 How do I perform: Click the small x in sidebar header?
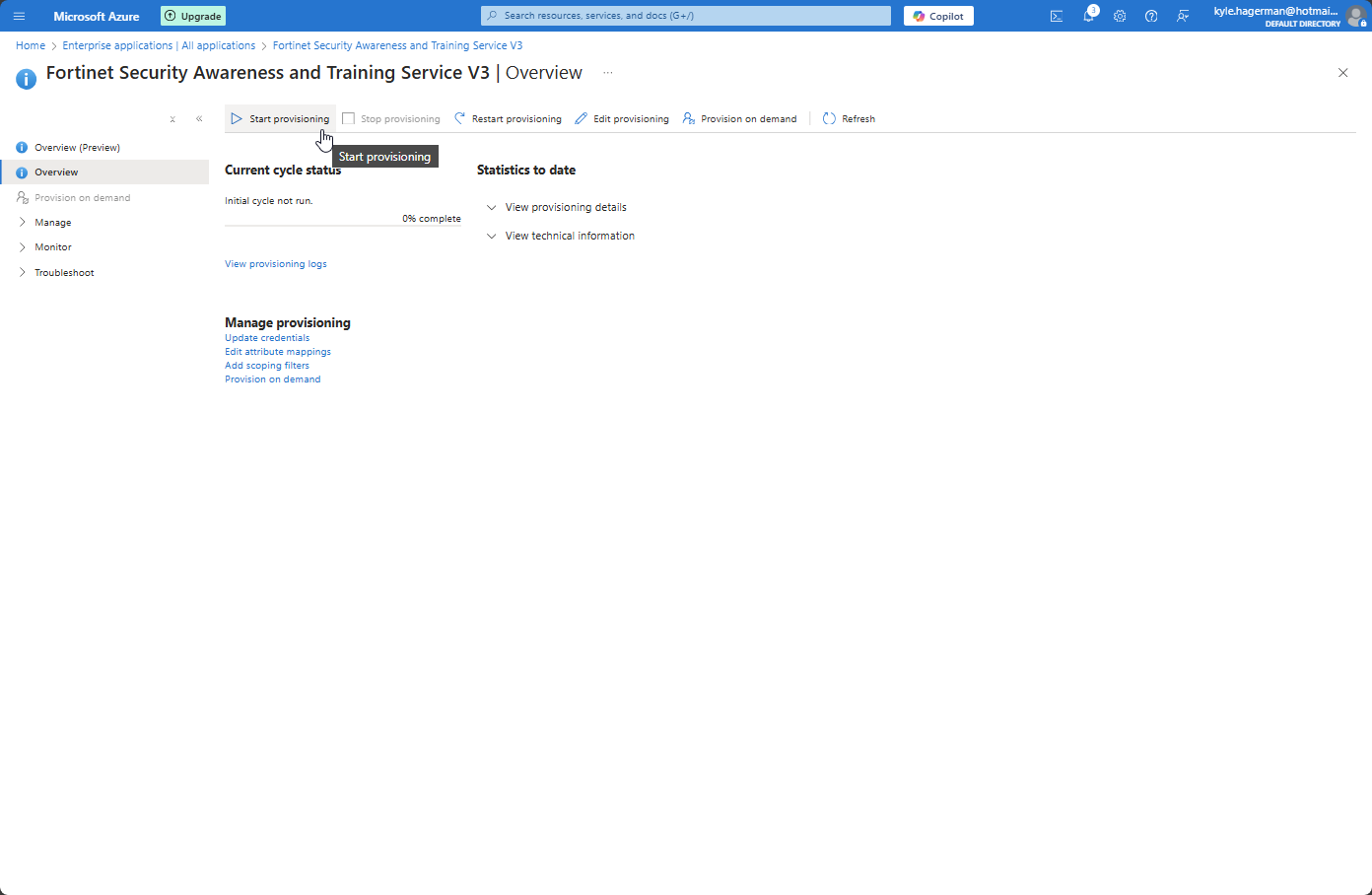[x=172, y=118]
